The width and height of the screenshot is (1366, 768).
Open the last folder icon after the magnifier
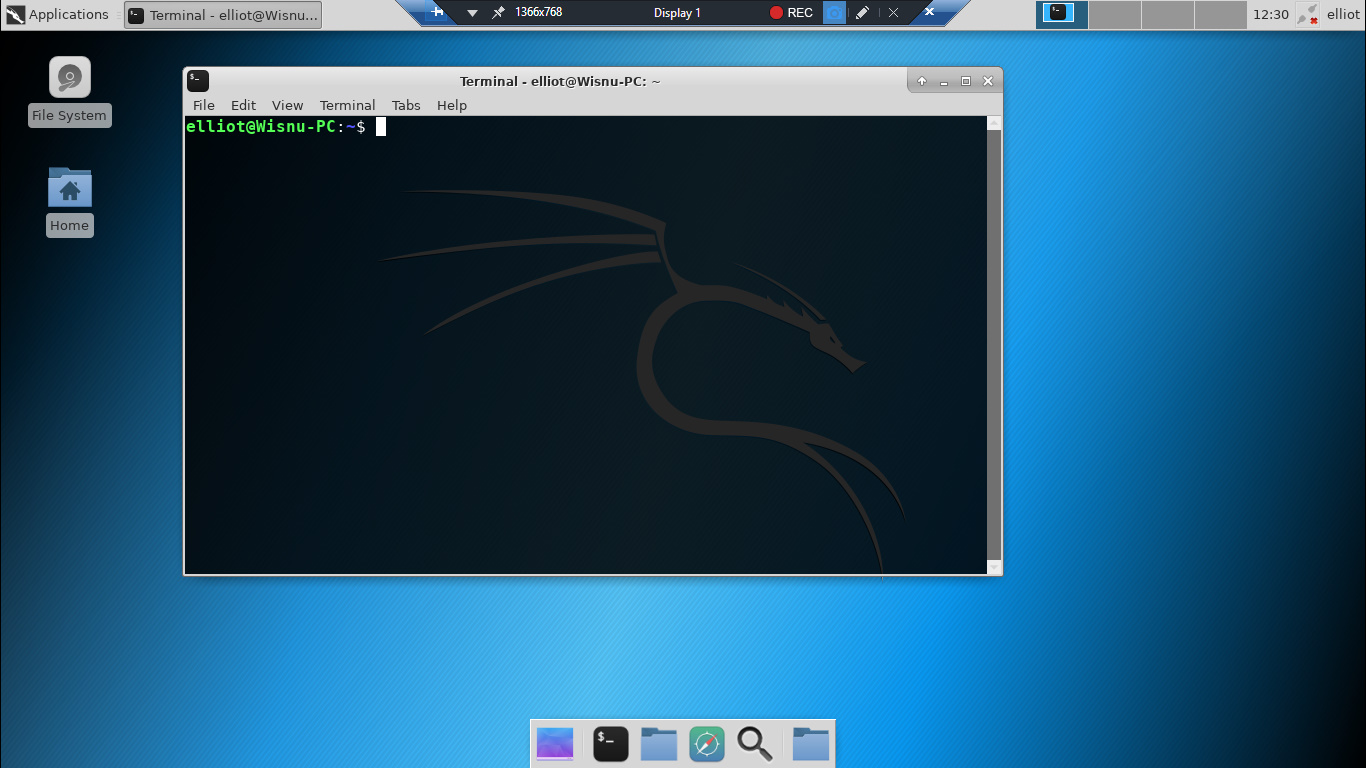811,744
